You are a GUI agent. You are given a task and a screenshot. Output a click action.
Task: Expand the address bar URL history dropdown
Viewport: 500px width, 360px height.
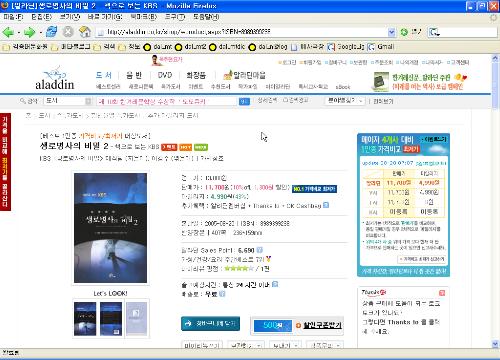pos(392,32)
